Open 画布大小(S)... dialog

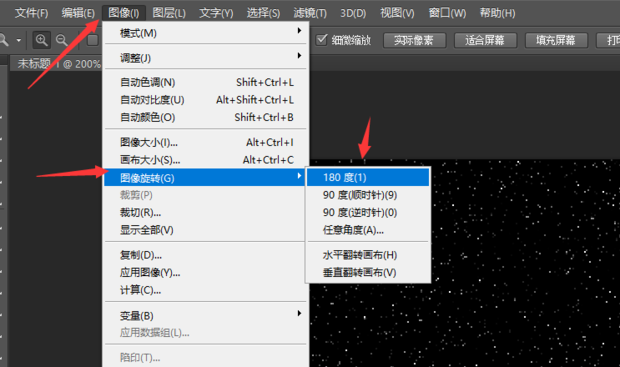205,159
